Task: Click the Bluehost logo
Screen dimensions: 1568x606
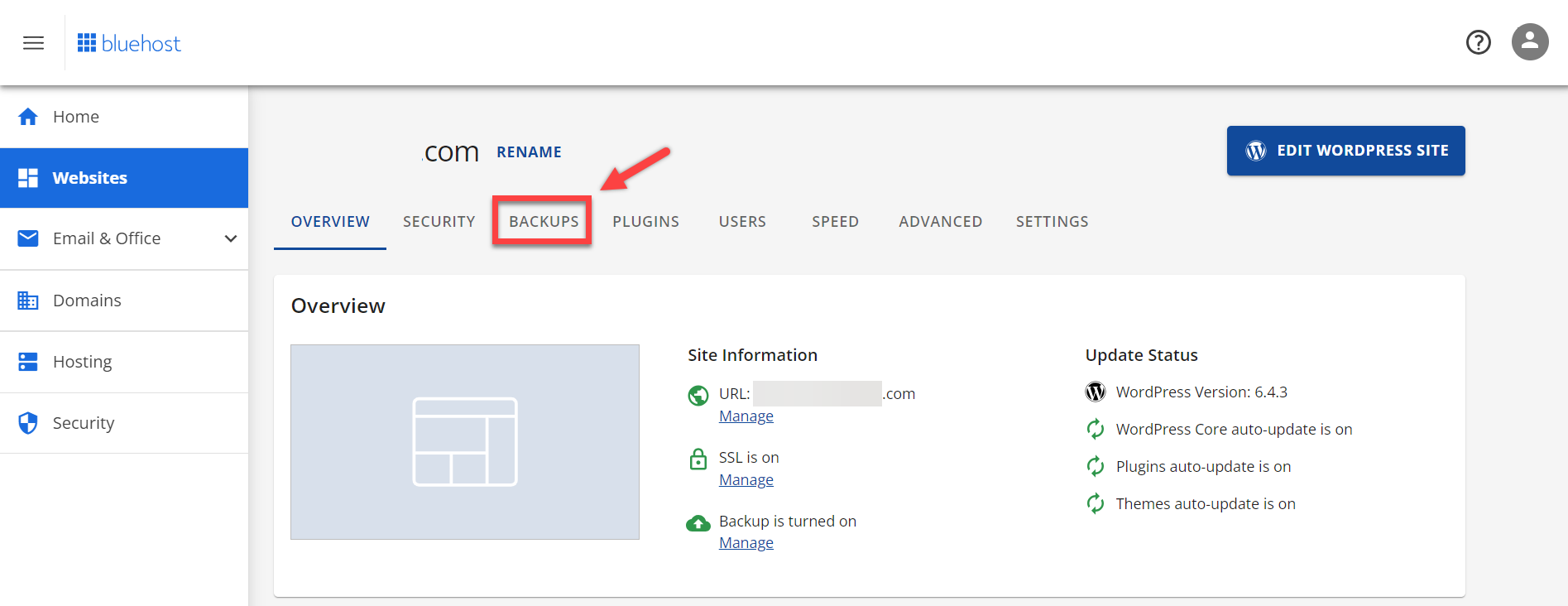Action: coord(128,43)
